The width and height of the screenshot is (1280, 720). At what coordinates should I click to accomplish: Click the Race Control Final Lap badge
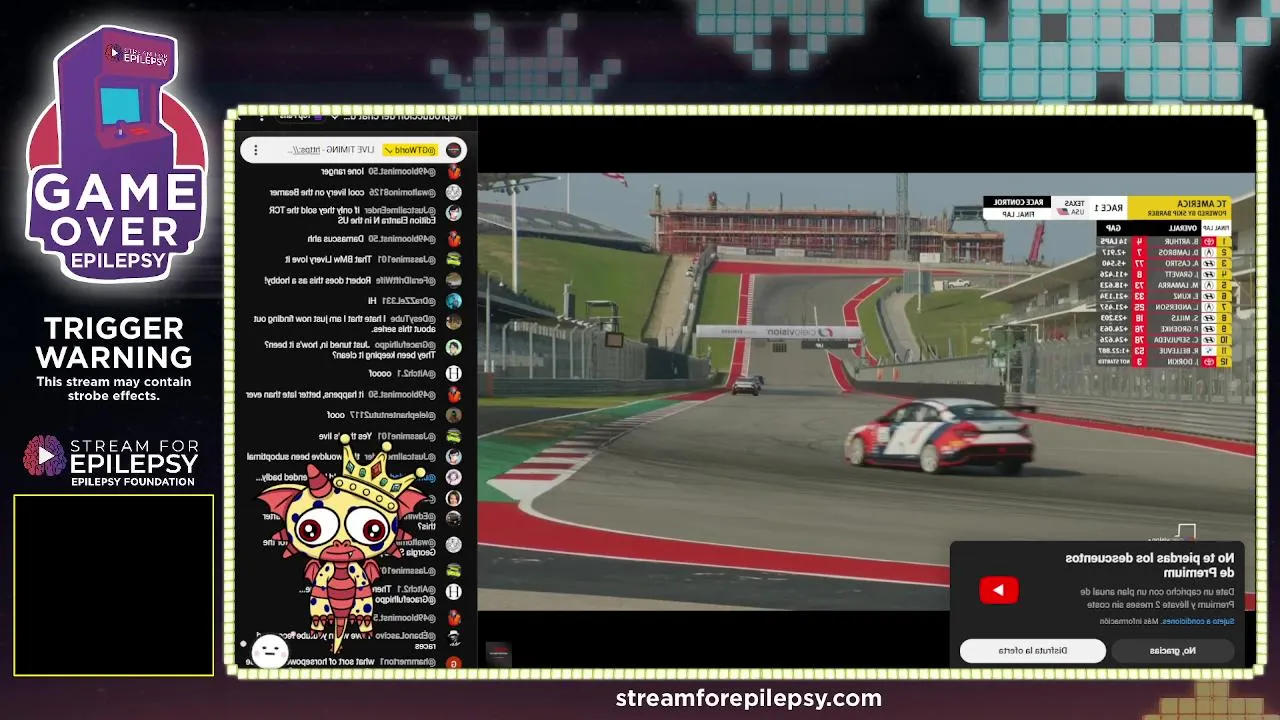(x=1018, y=207)
